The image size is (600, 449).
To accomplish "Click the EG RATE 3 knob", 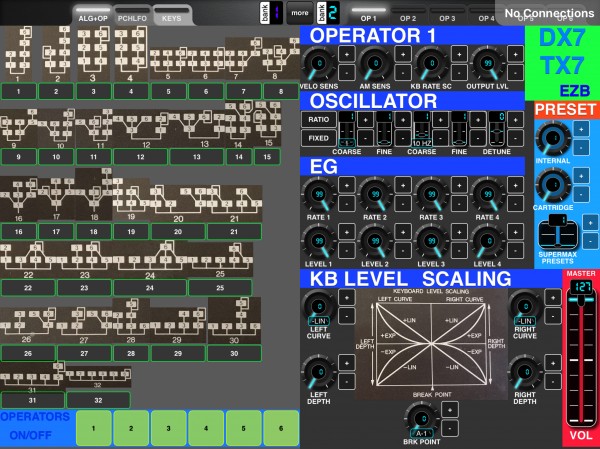I will 432,194.
